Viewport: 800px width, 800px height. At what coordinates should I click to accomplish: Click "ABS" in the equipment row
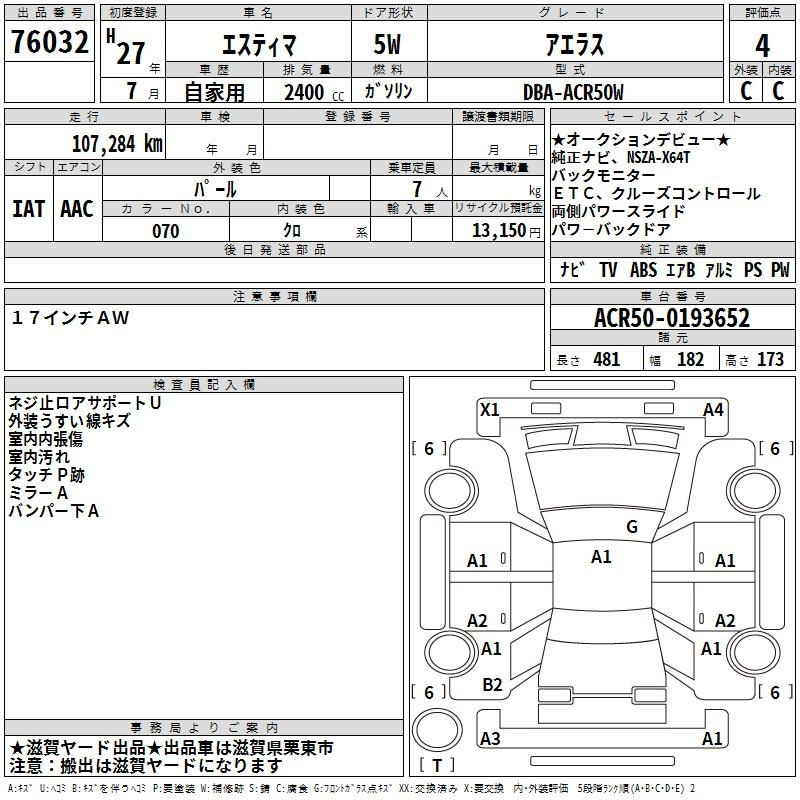(x=643, y=270)
